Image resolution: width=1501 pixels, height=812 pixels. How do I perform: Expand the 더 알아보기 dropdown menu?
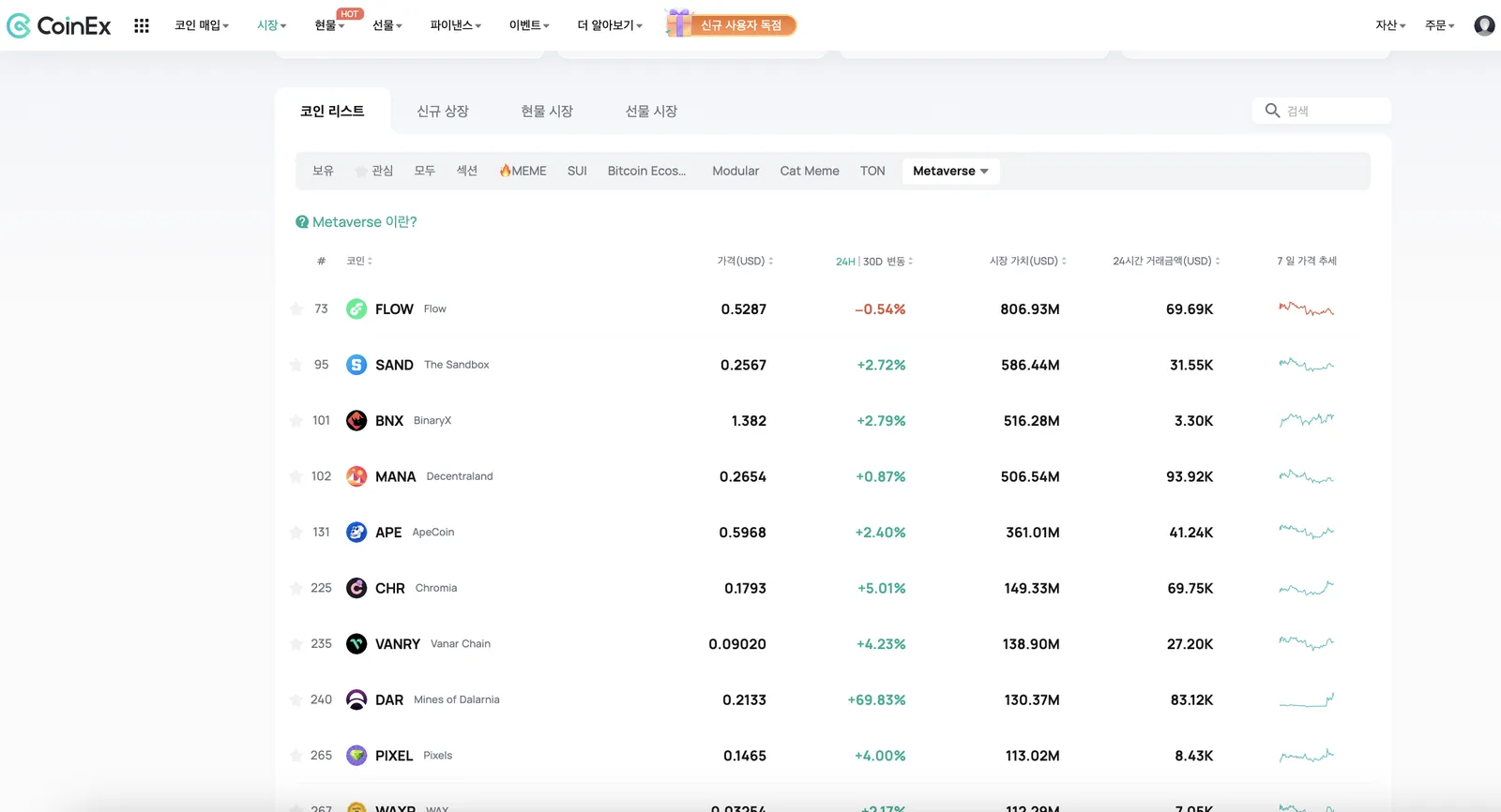point(610,25)
